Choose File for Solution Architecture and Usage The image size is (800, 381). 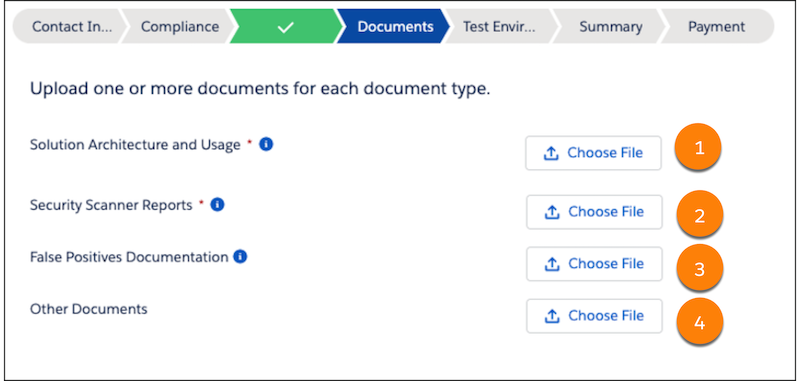(593, 153)
